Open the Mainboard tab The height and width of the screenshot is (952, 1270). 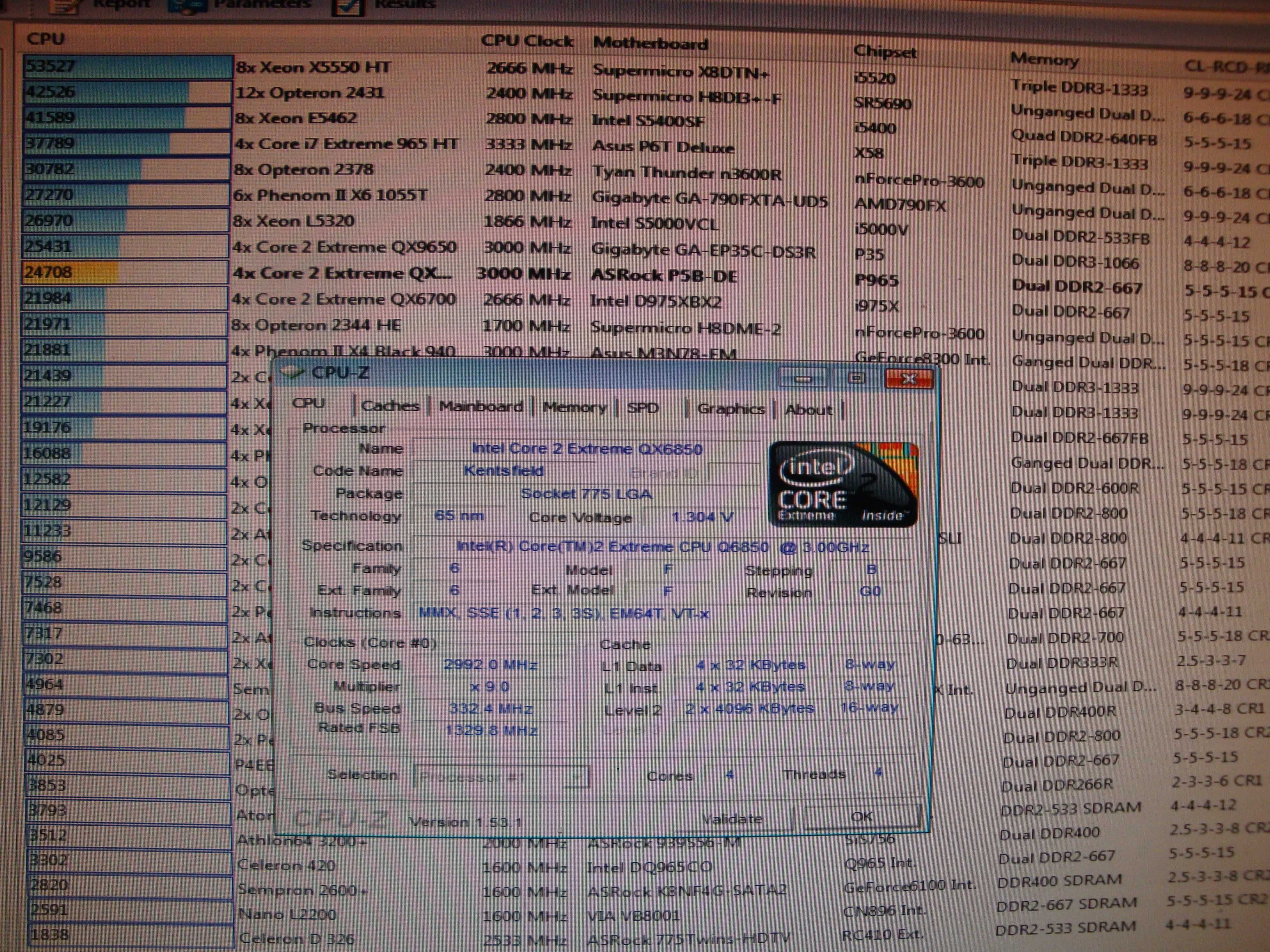(480, 406)
